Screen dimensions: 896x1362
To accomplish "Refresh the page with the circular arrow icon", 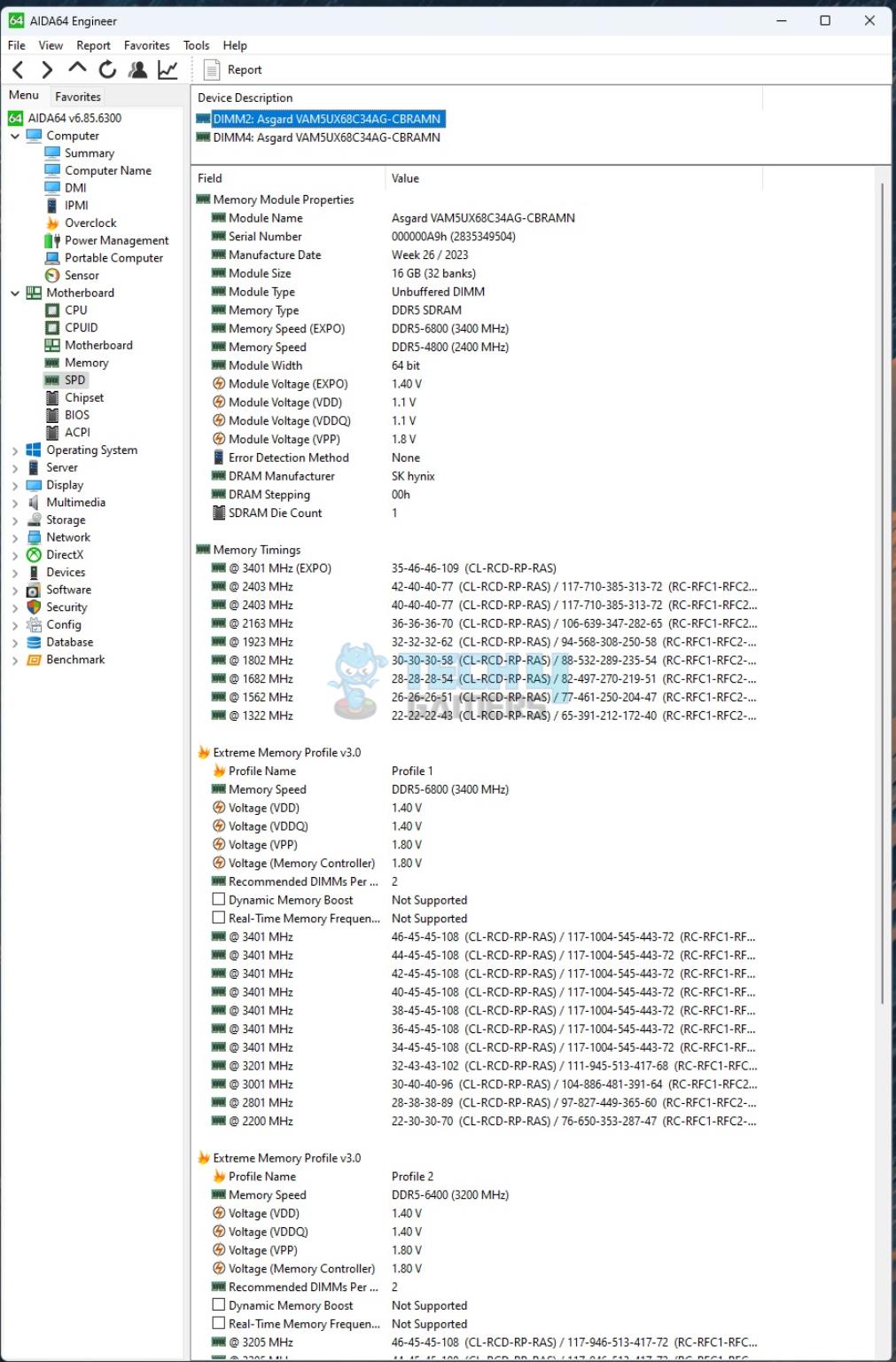I will [x=107, y=69].
